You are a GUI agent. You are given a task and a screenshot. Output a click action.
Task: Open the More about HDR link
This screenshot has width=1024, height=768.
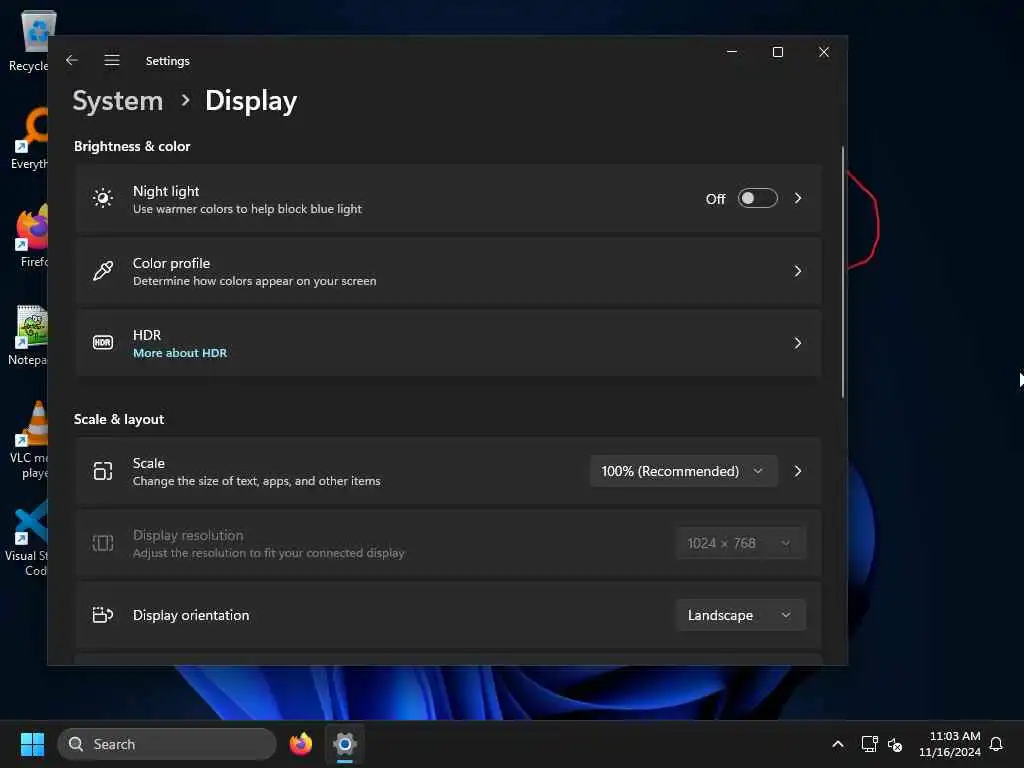(x=180, y=353)
